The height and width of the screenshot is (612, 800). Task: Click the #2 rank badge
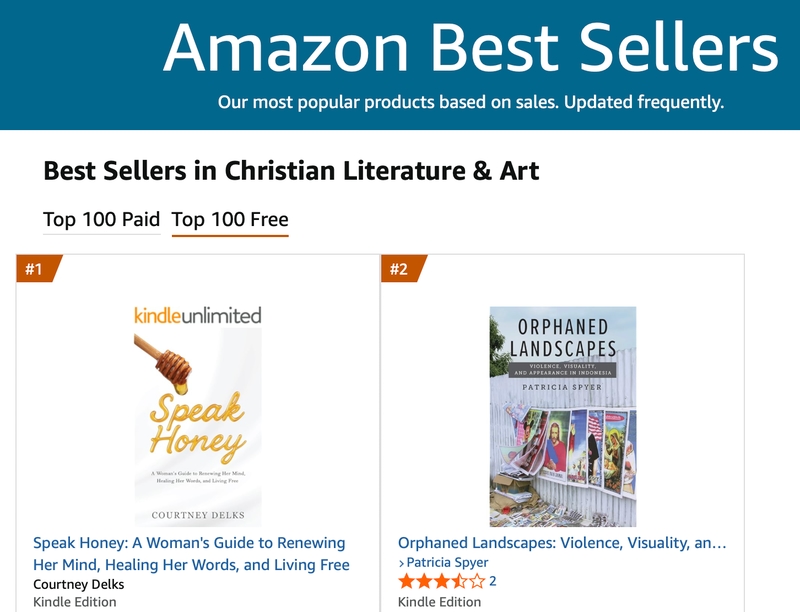(x=401, y=268)
